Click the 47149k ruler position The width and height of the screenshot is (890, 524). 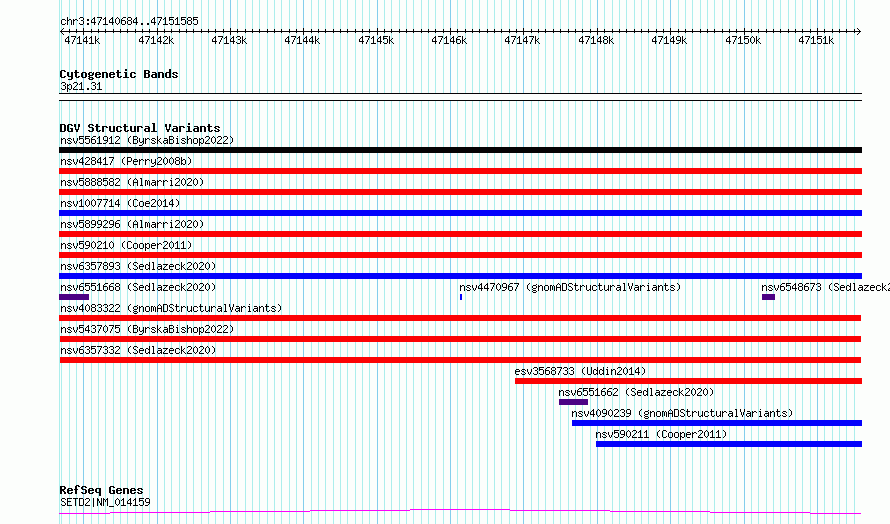pyautogui.click(x=670, y=40)
